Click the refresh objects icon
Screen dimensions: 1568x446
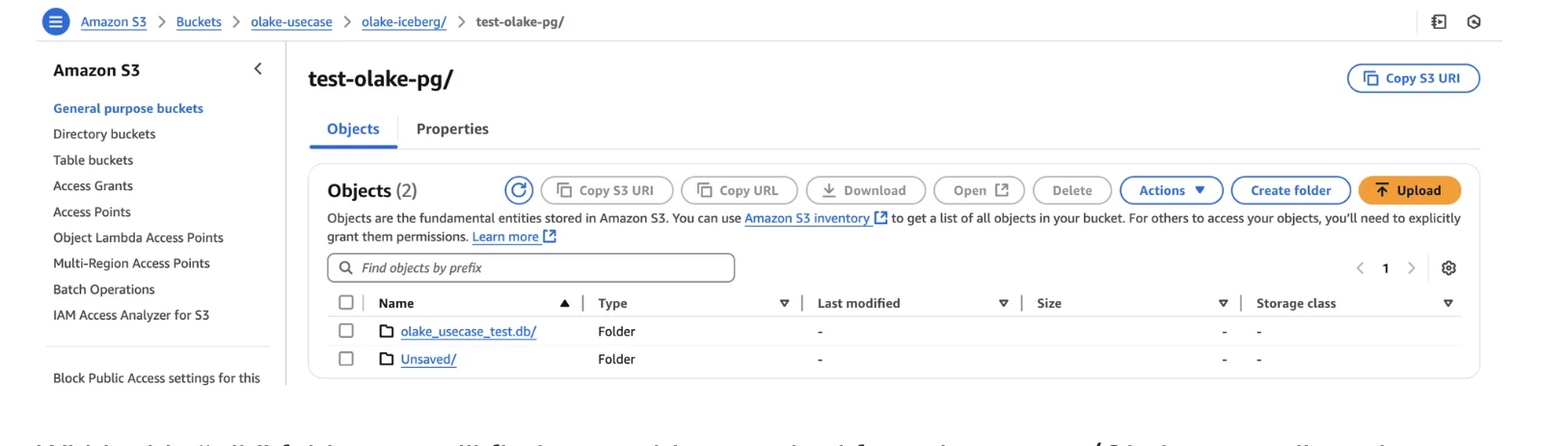[x=519, y=190]
